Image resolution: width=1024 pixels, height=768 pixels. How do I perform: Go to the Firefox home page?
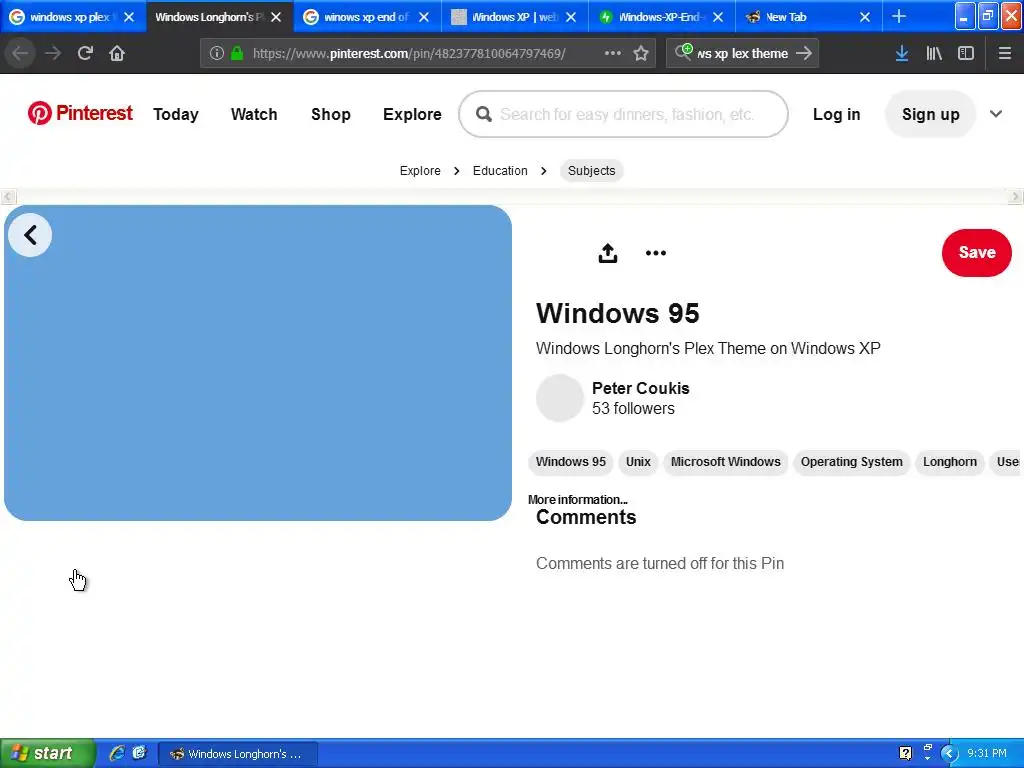[x=117, y=53]
